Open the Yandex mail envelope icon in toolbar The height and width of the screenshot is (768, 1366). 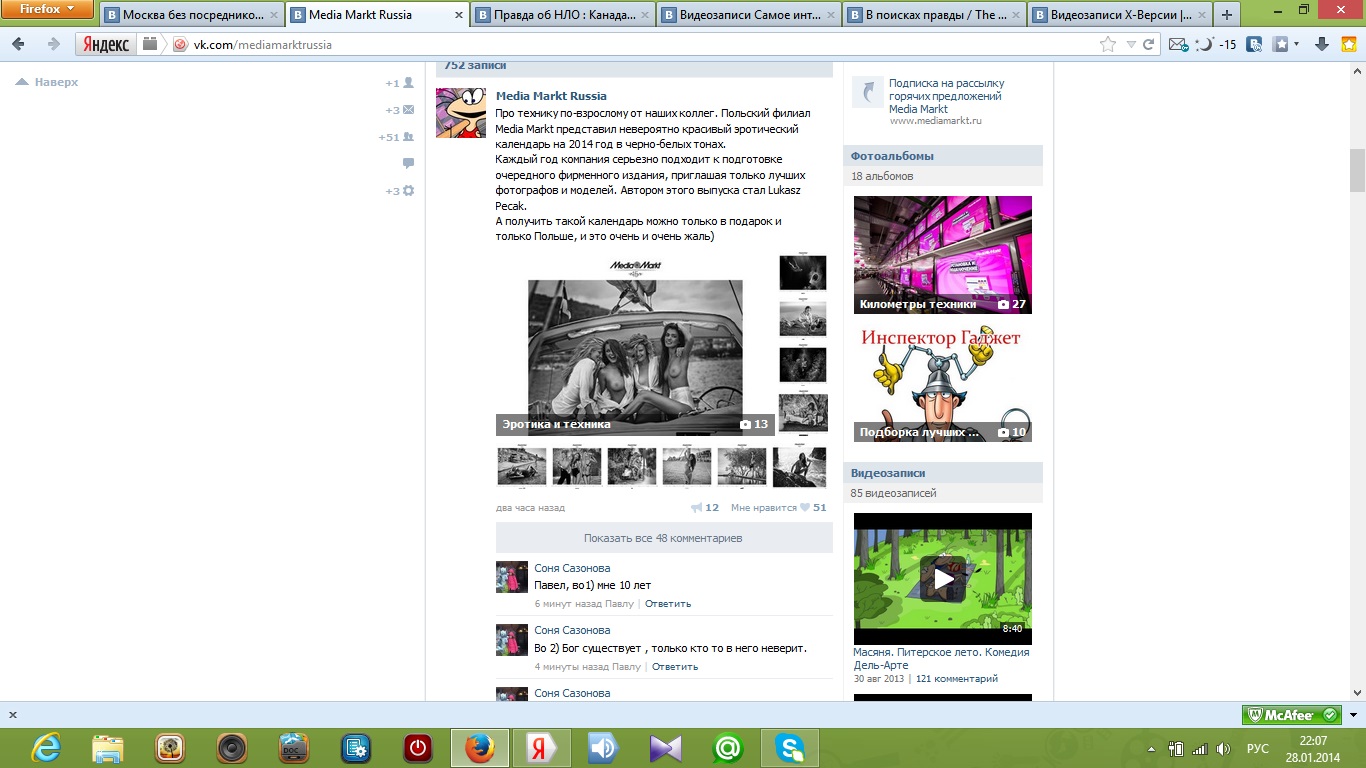1178,44
